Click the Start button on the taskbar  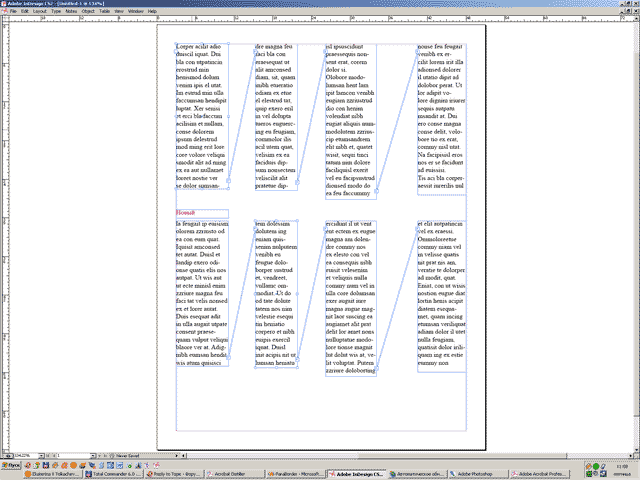[11, 465]
